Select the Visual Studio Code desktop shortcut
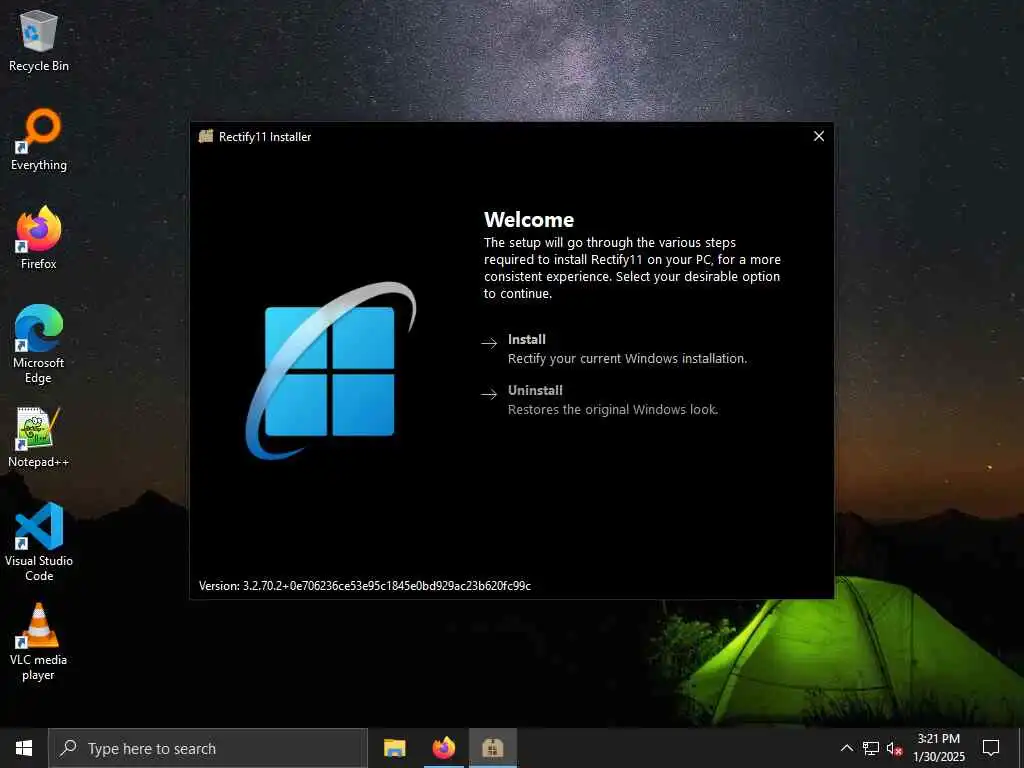Viewport: 1024px width, 768px height. [39, 542]
